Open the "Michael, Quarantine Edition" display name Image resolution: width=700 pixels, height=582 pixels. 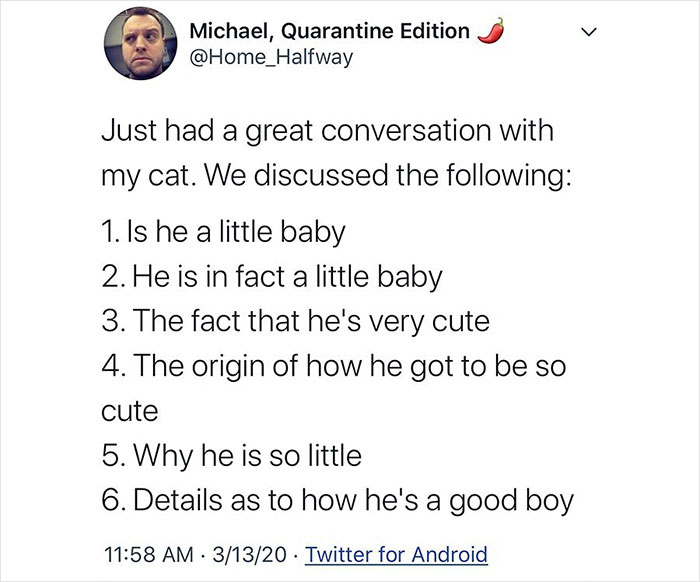point(329,31)
